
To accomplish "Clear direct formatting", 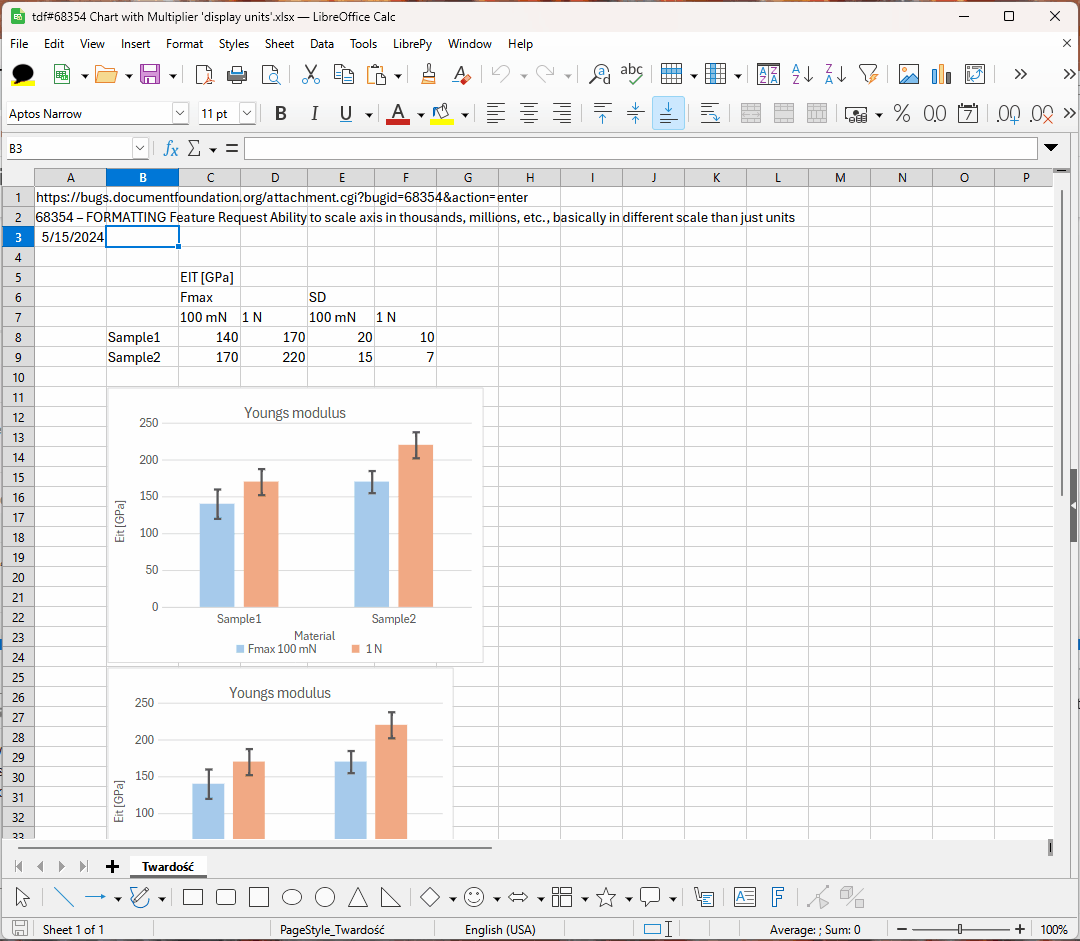I will (461, 74).
